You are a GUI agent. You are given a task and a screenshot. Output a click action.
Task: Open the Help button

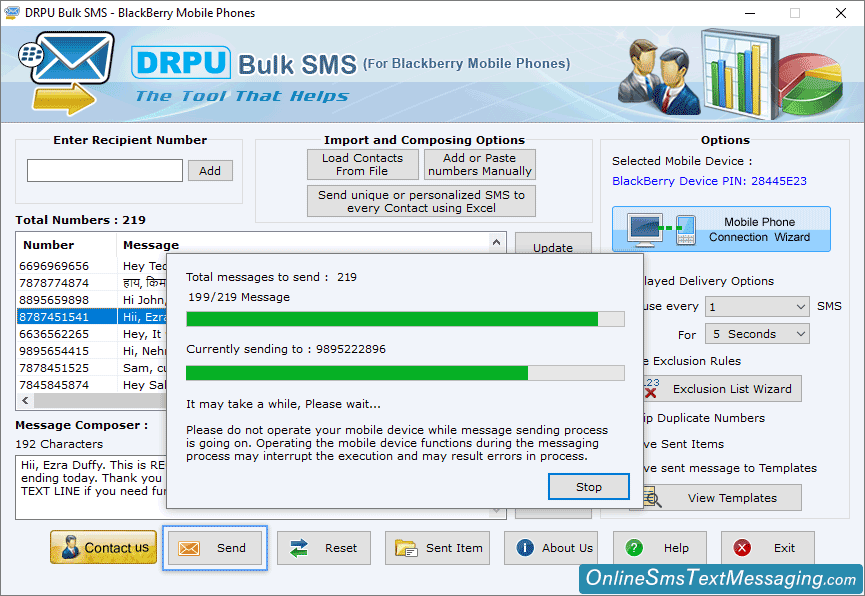pos(660,548)
